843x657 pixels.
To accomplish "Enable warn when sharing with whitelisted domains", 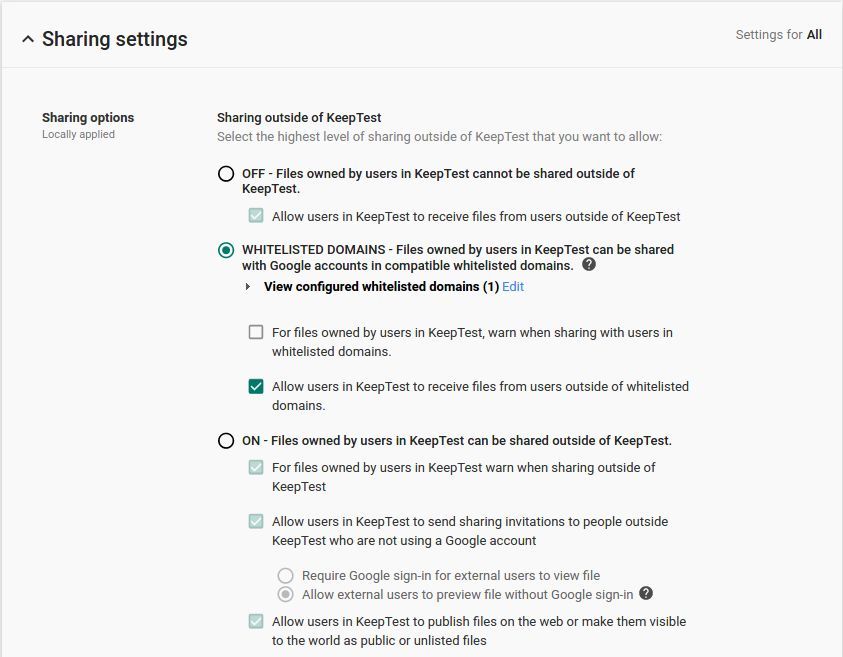I will click(x=256, y=332).
